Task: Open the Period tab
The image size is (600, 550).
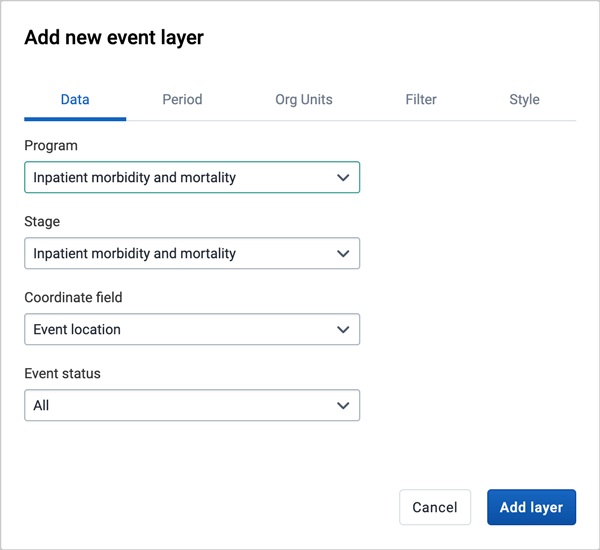Action: (x=182, y=100)
